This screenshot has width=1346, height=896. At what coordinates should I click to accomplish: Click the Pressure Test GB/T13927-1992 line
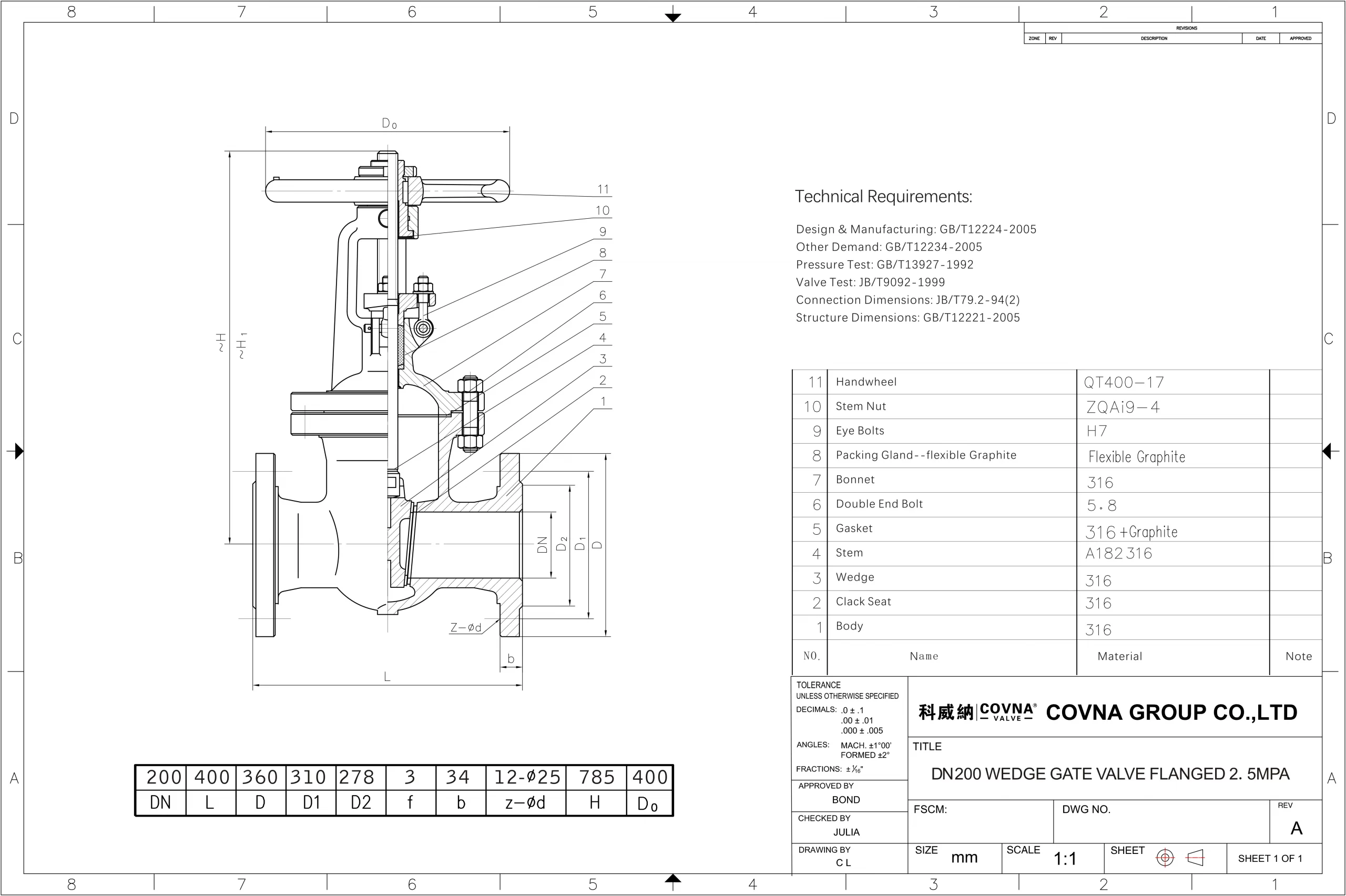pos(884,264)
